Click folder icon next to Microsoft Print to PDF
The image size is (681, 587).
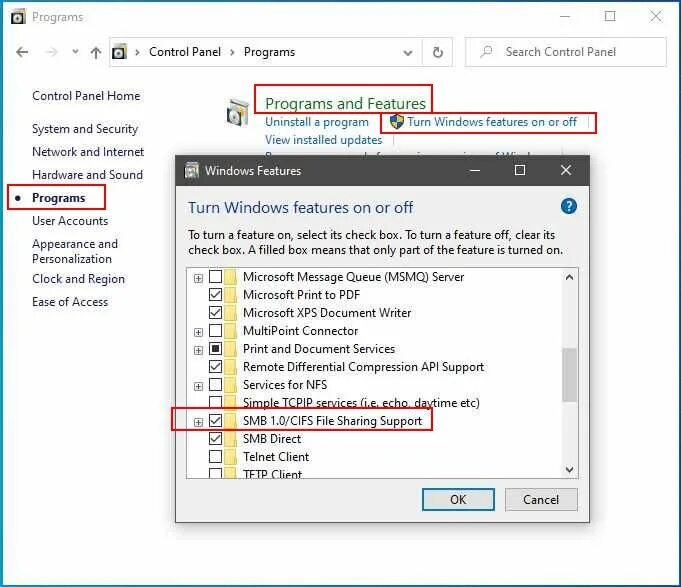(x=231, y=295)
